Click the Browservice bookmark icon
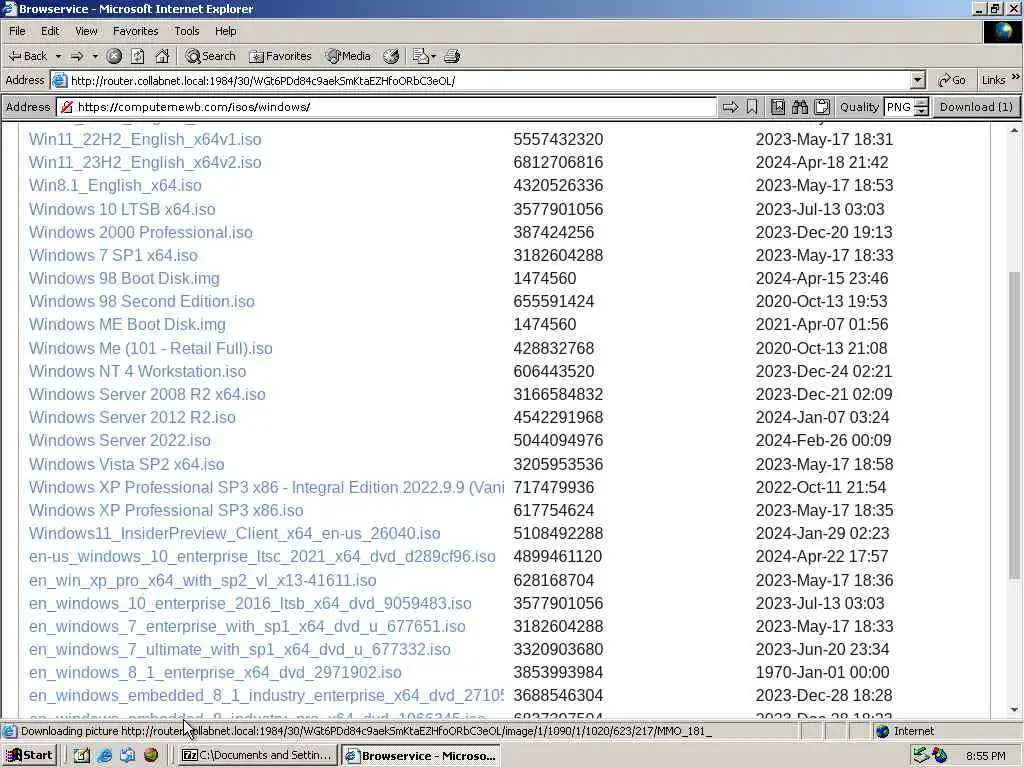Screen dimensions: 1024x768 pyautogui.click(x=752, y=106)
